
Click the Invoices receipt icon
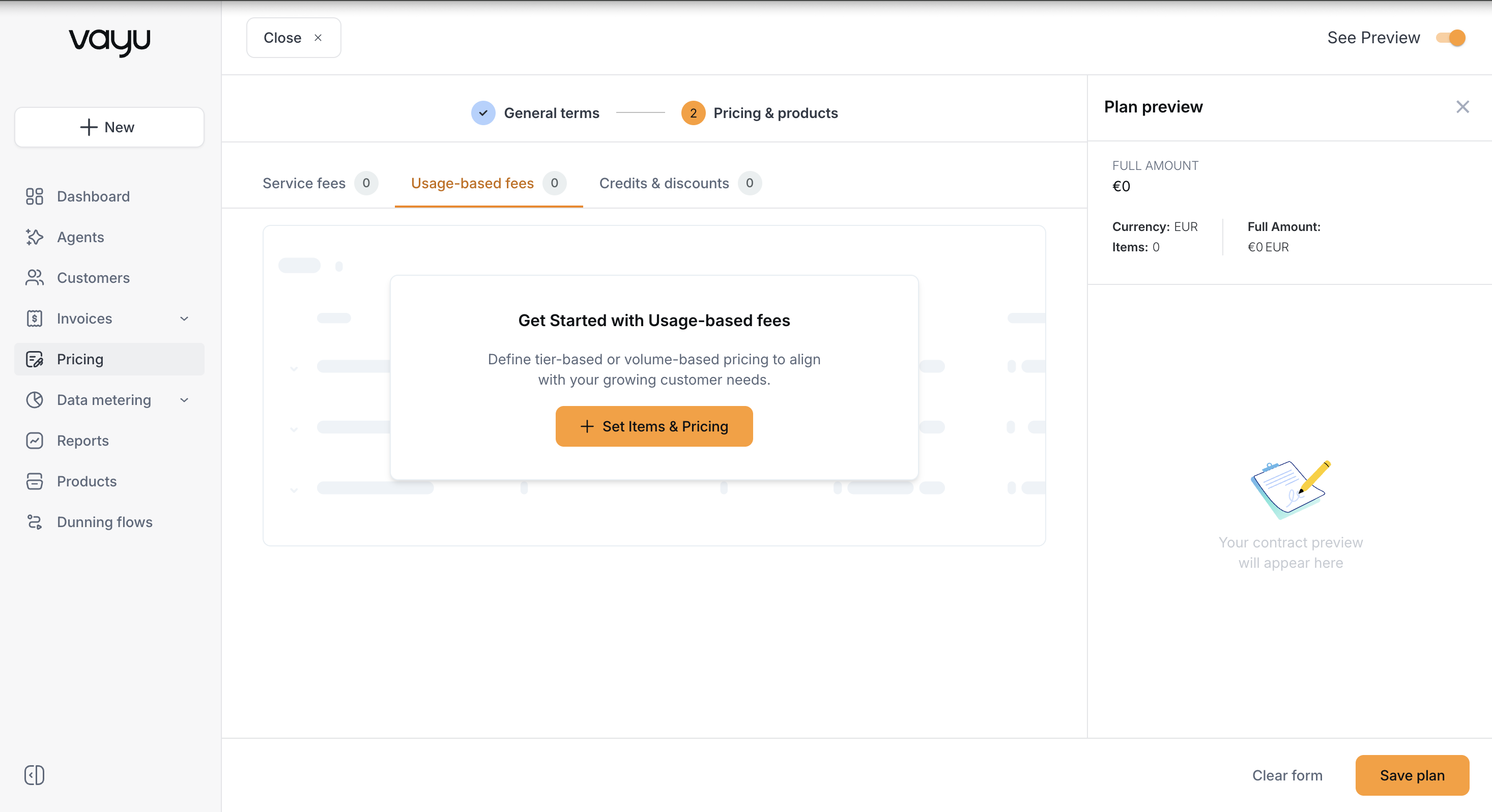(34, 318)
